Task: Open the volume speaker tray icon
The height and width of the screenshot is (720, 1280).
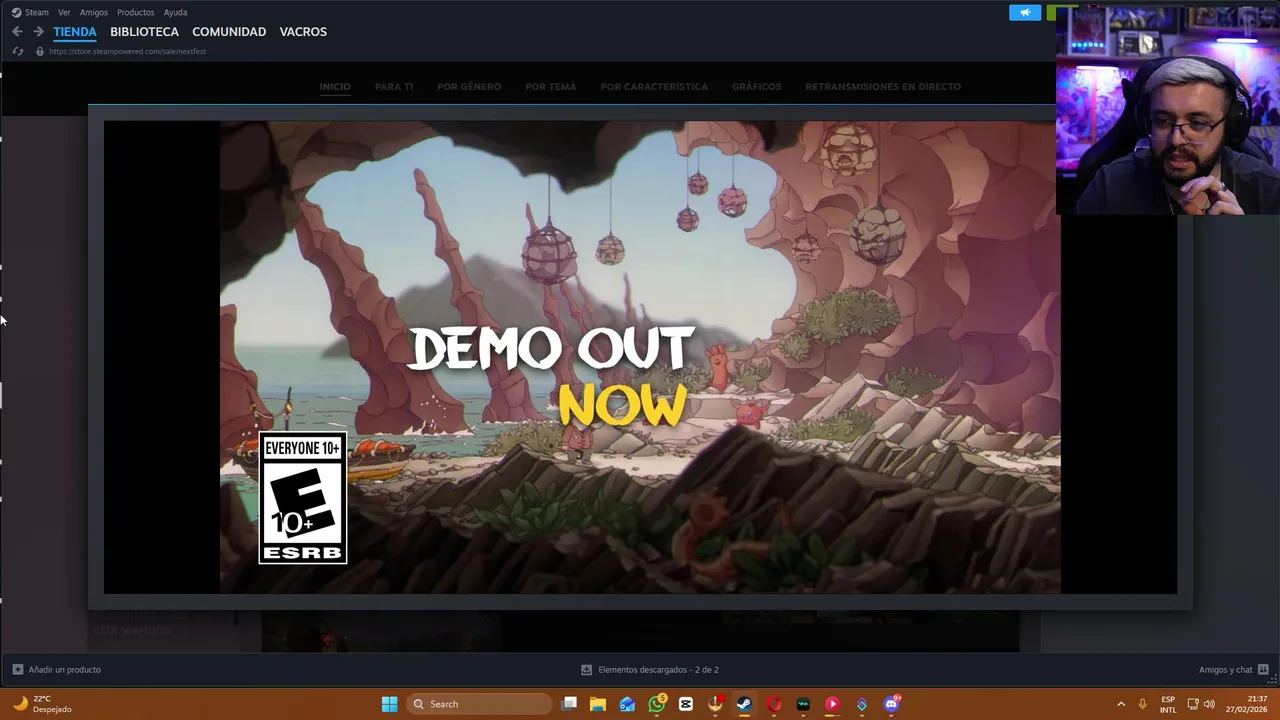Action: pos(1209,704)
